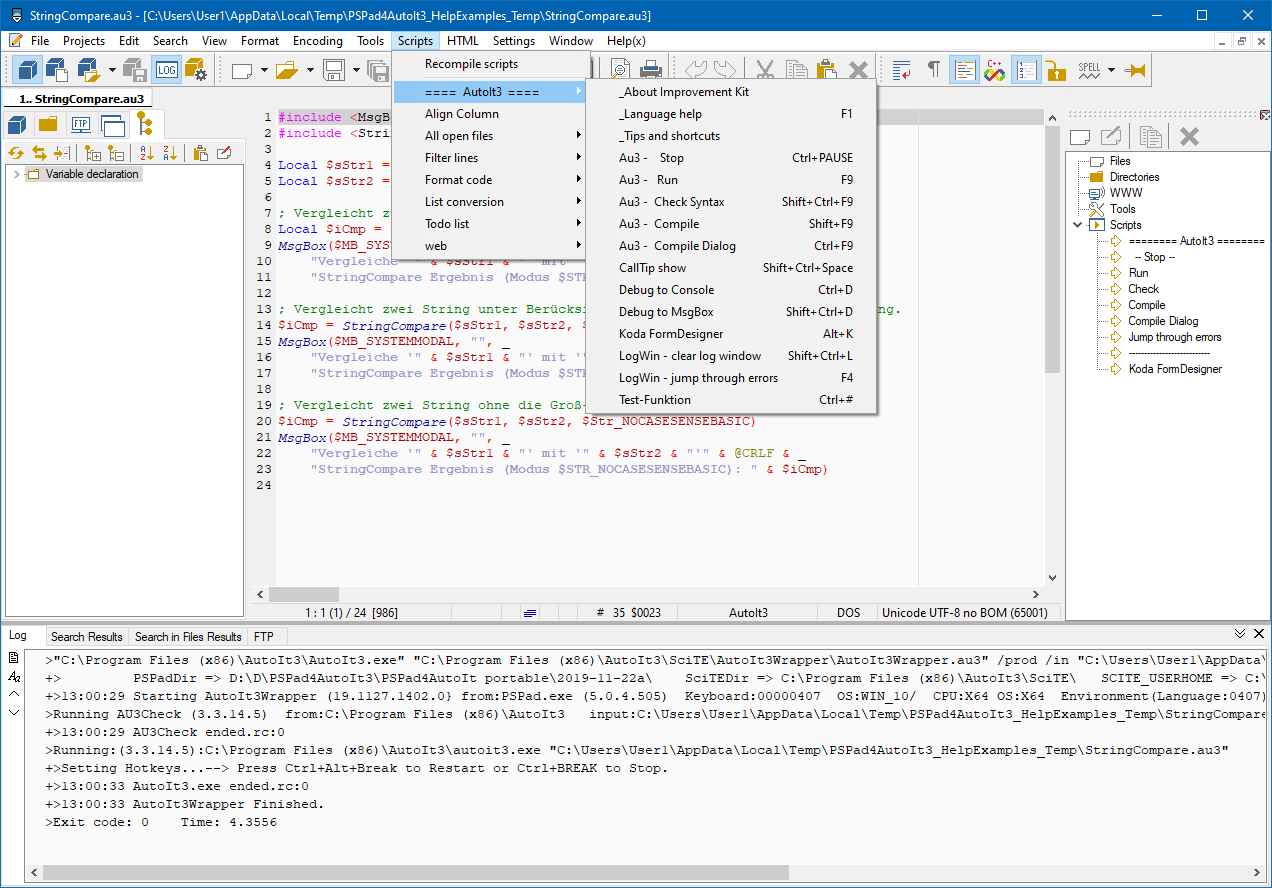This screenshot has width=1272, height=888.
Task: Click the scissors Cut icon
Action: [765, 70]
